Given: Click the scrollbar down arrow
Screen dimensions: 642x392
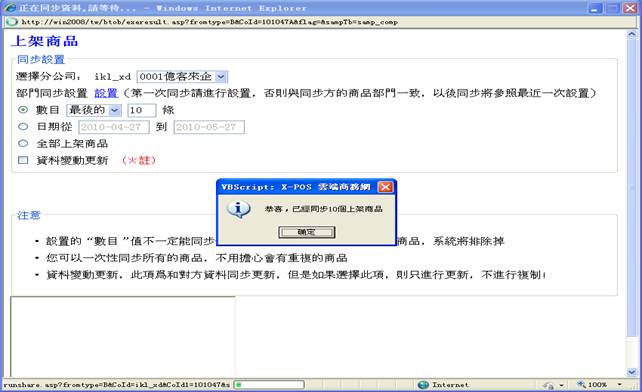Looking at the screenshot, I should tap(631, 372).
